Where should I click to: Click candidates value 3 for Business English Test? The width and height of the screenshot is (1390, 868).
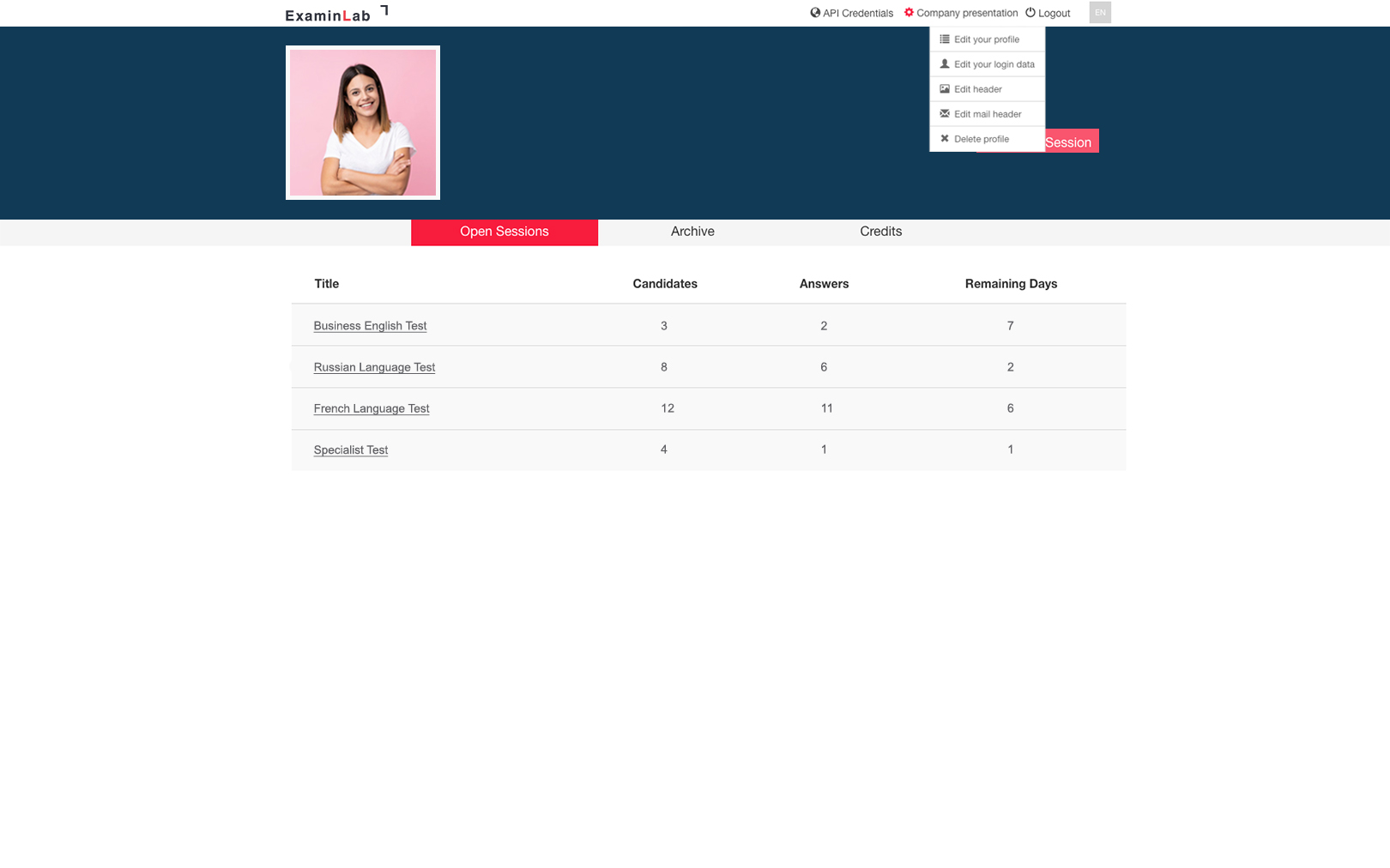[664, 326]
